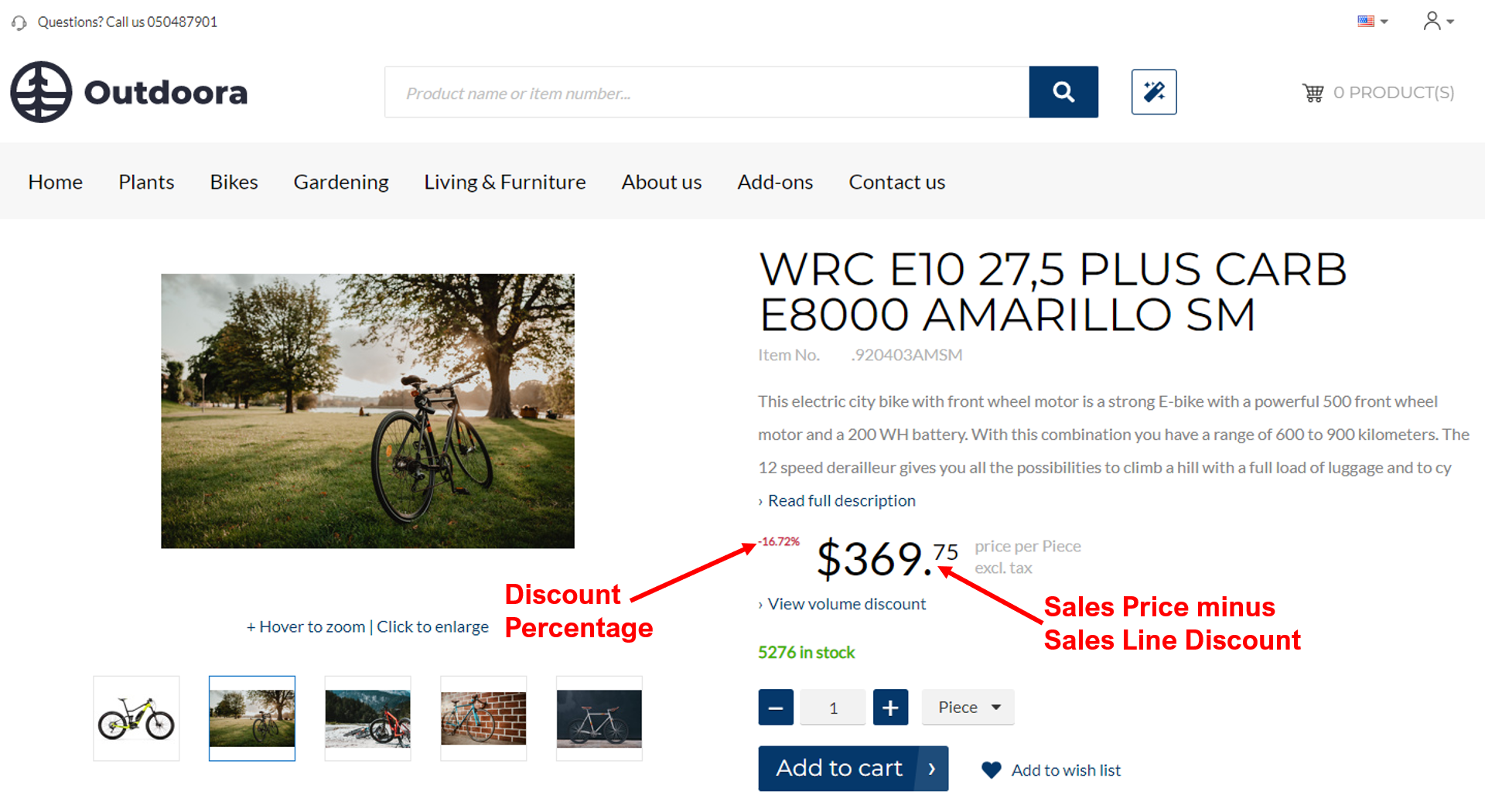
Task: Click Add to cart button
Action: click(x=853, y=768)
